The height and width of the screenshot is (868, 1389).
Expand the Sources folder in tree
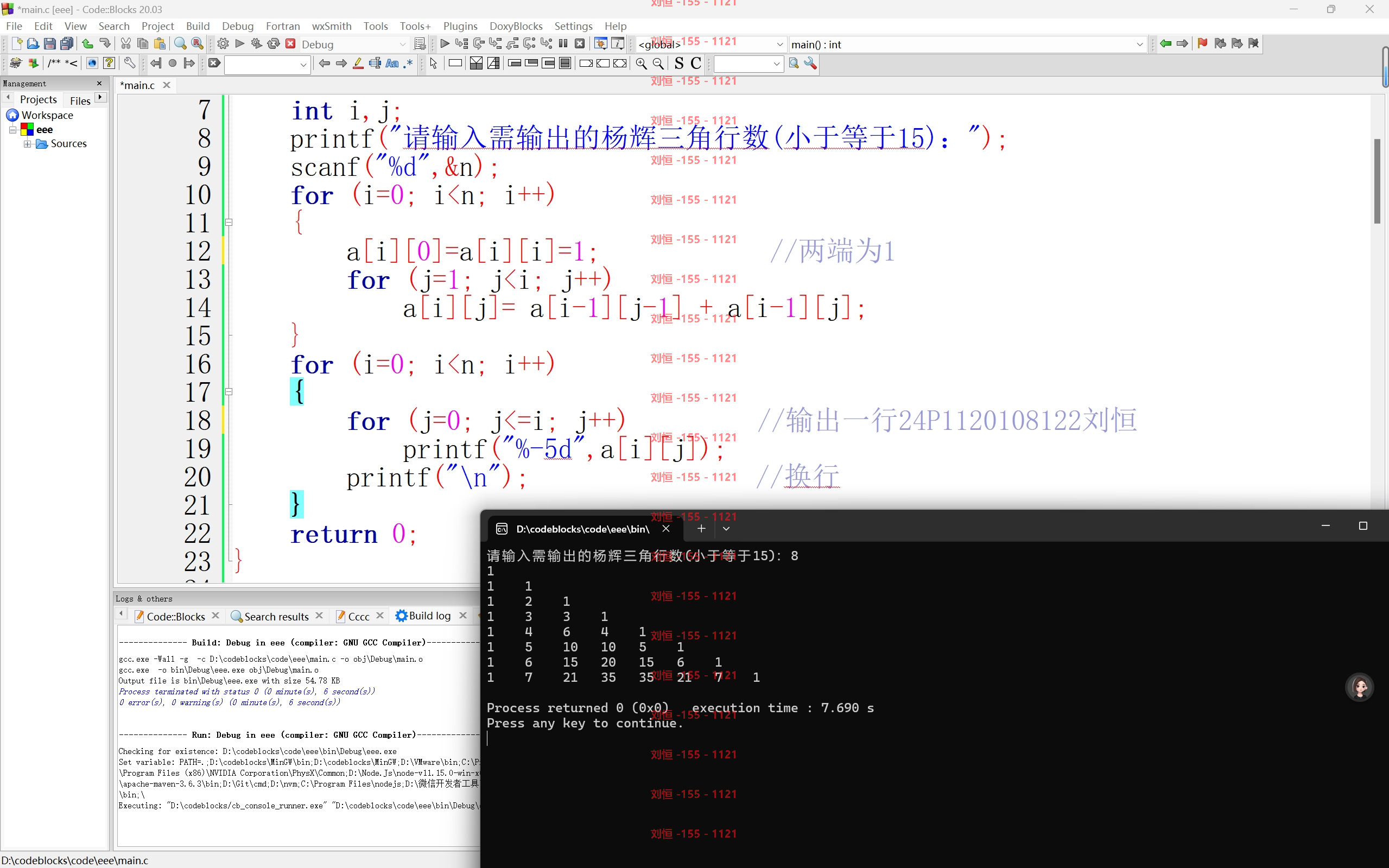[27, 143]
